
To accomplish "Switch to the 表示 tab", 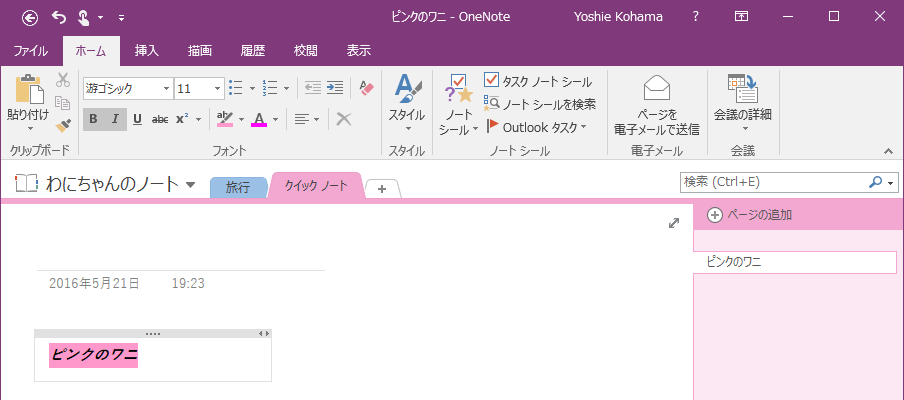I will 359,51.
